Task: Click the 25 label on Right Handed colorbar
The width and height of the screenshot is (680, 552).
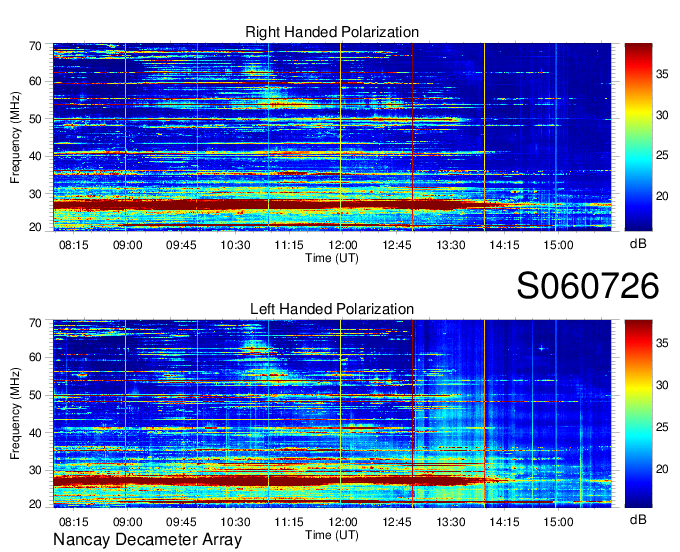Action: pyautogui.click(x=662, y=155)
